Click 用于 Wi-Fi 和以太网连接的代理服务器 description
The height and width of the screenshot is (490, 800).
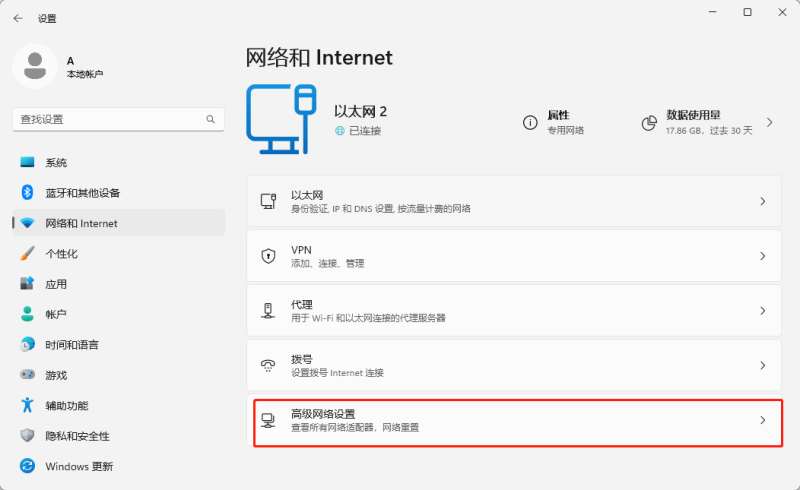(x=368, y=318)
